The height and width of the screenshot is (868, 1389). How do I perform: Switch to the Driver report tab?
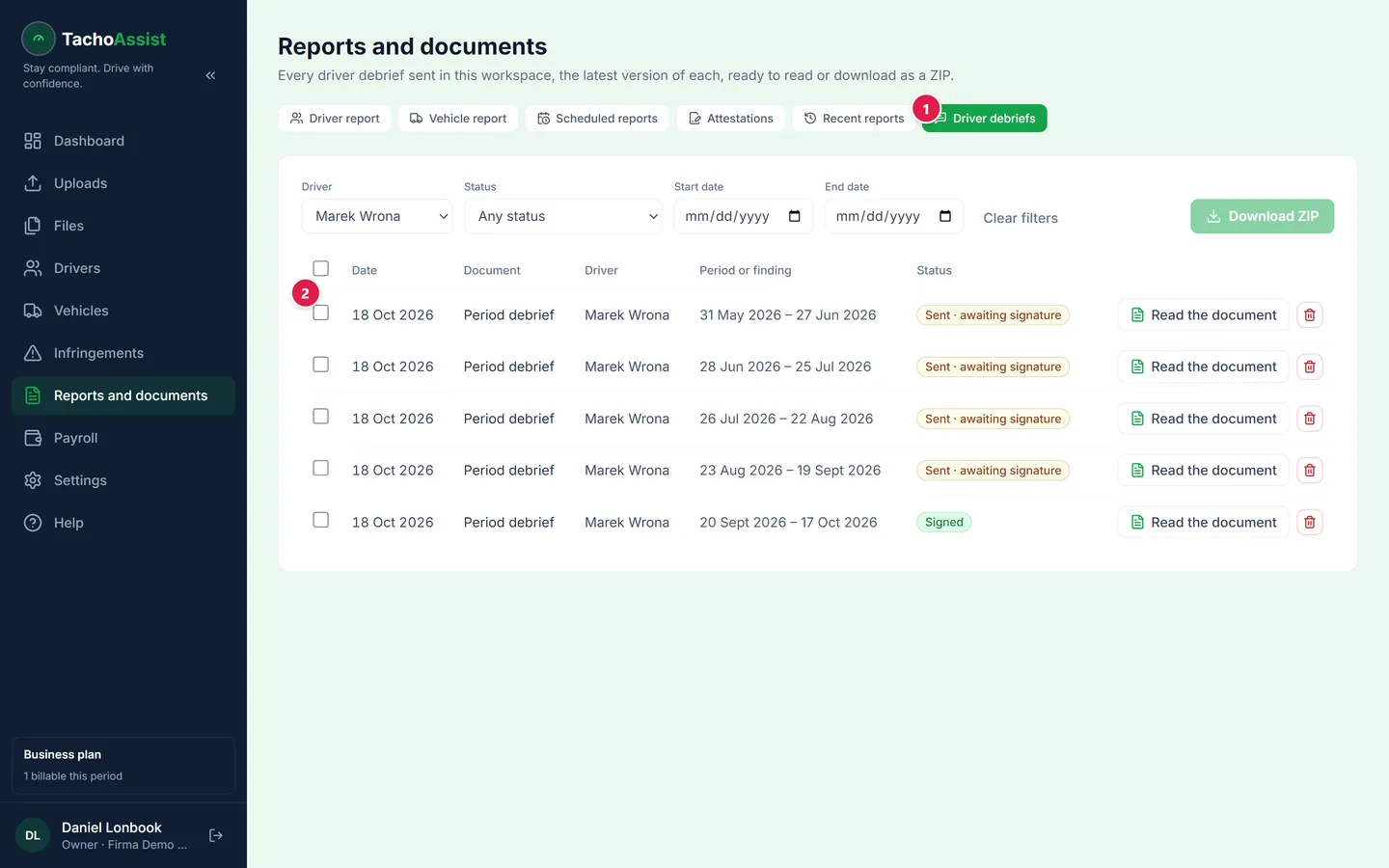(335, 119)
